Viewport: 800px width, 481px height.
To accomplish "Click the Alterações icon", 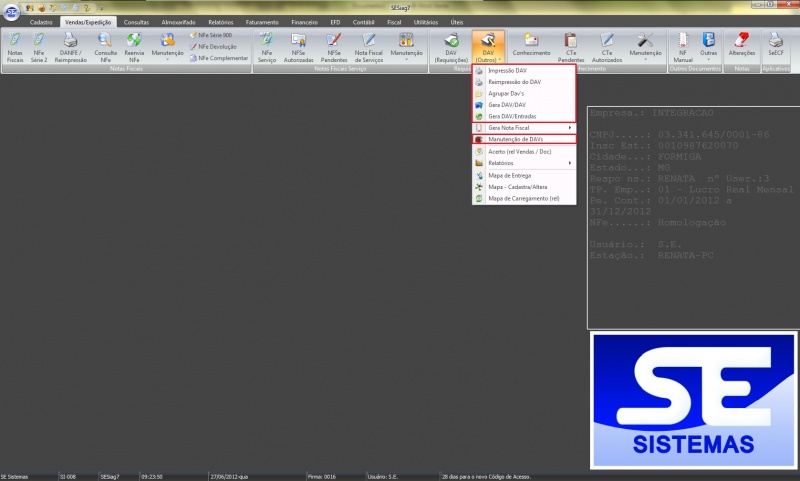I will coord(742,44).
